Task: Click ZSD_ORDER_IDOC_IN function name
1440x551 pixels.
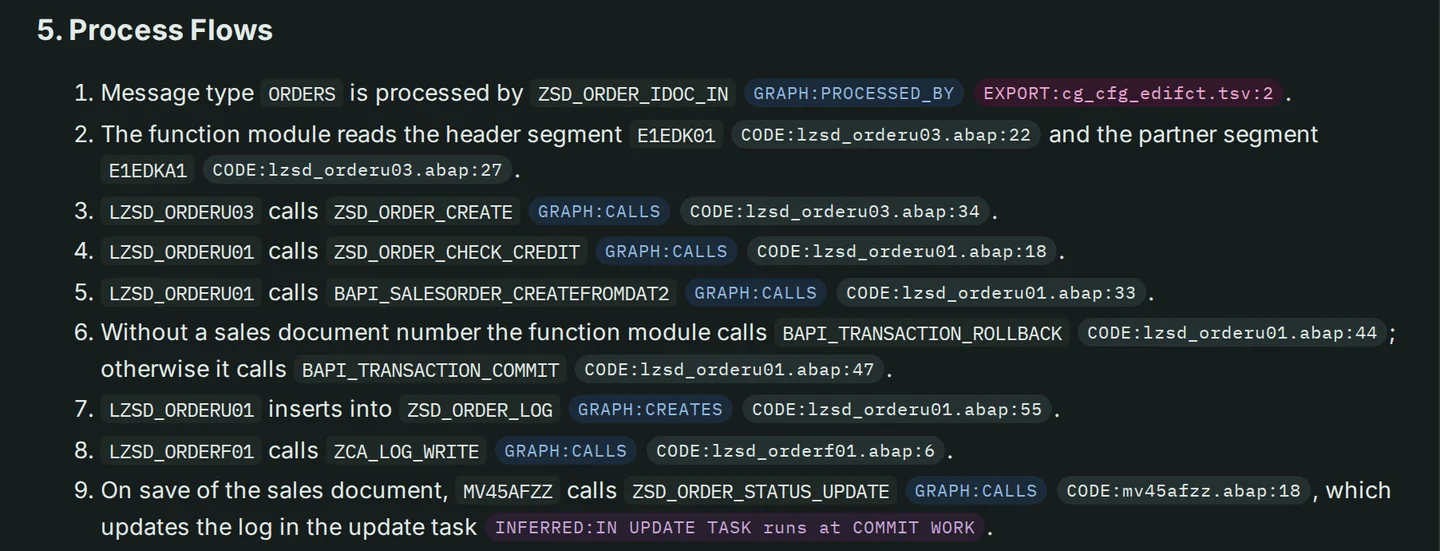Action: [633, 94]
